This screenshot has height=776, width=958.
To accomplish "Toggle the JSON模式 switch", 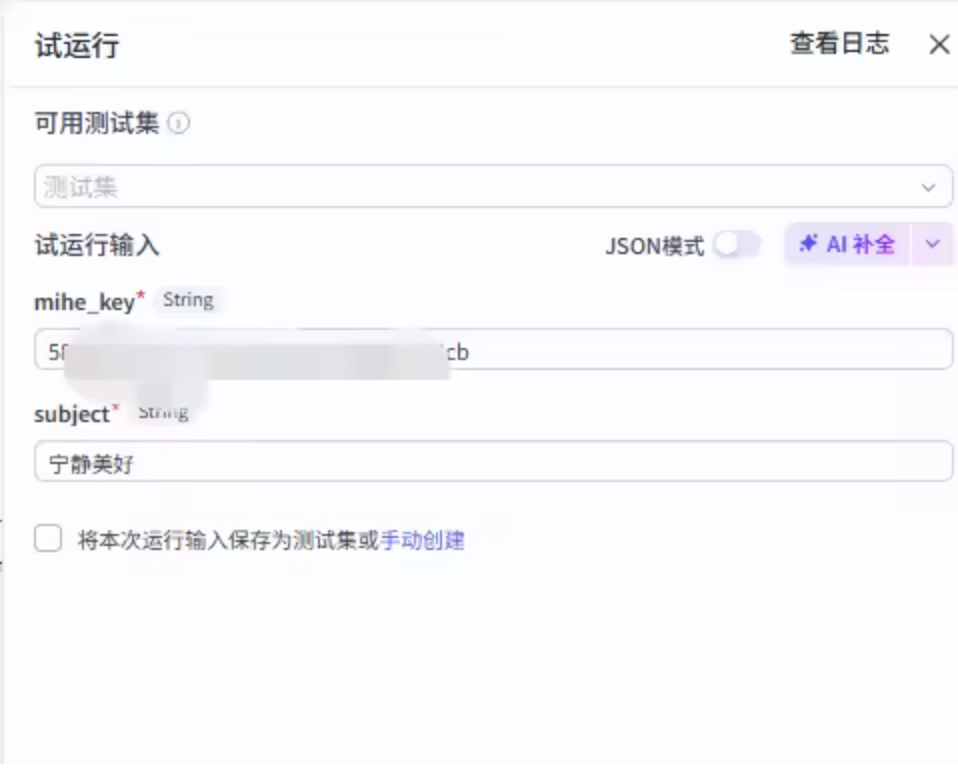I will (737, 245).
